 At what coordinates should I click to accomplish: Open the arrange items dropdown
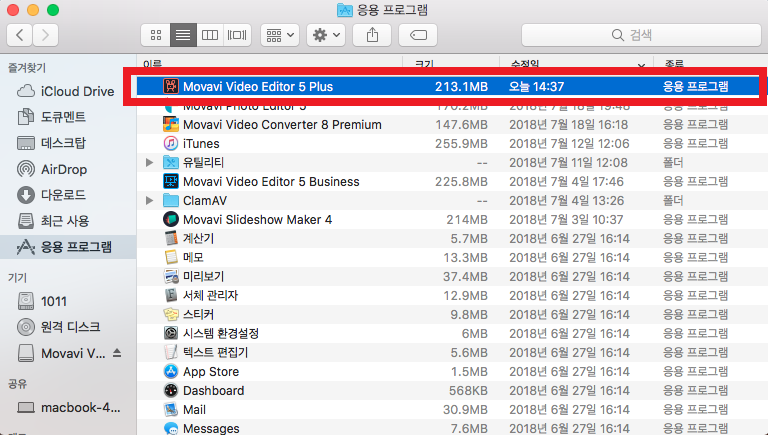[280, 35]
